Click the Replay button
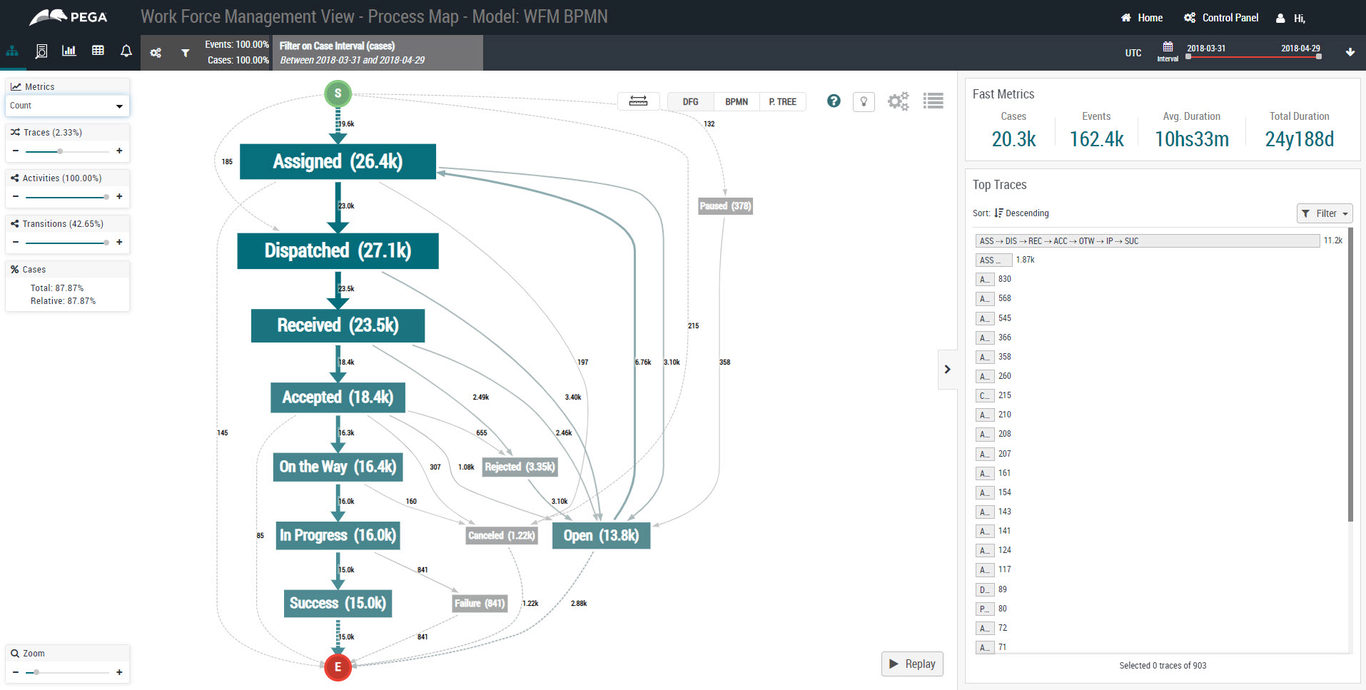The width and height of the screenshot is (1366, 690). tap(911, 663)
